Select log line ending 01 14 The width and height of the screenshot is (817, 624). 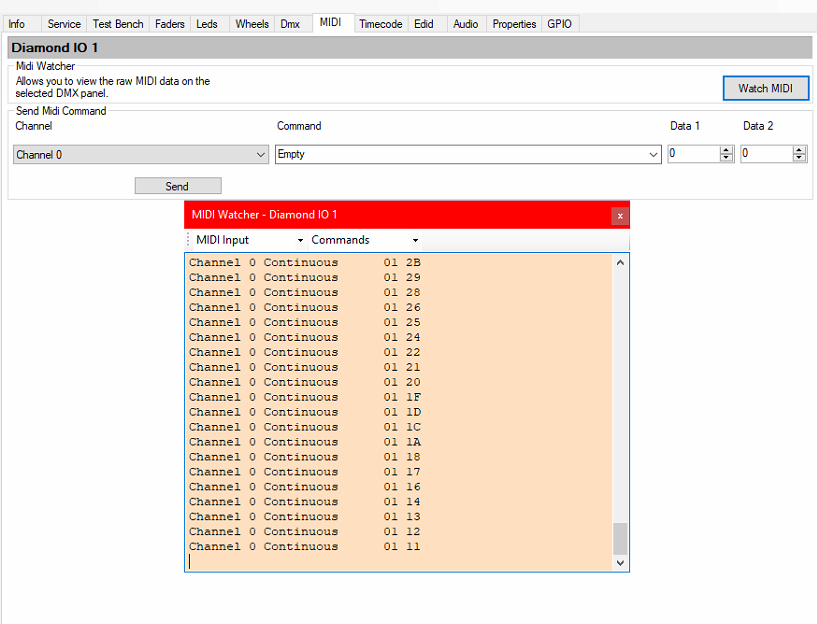click(x=305, y=502)
